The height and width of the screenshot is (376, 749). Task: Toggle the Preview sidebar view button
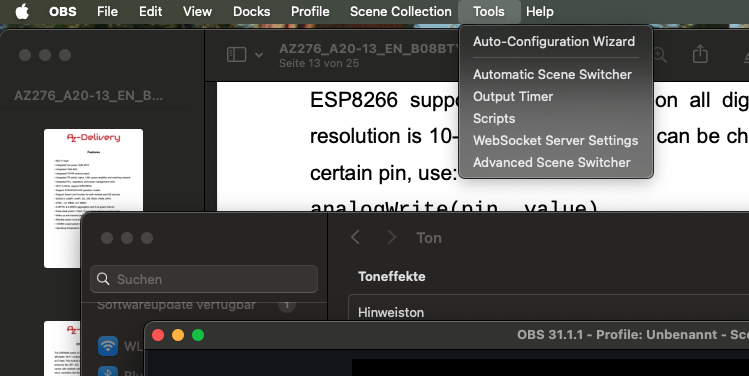tap(236, 54)
